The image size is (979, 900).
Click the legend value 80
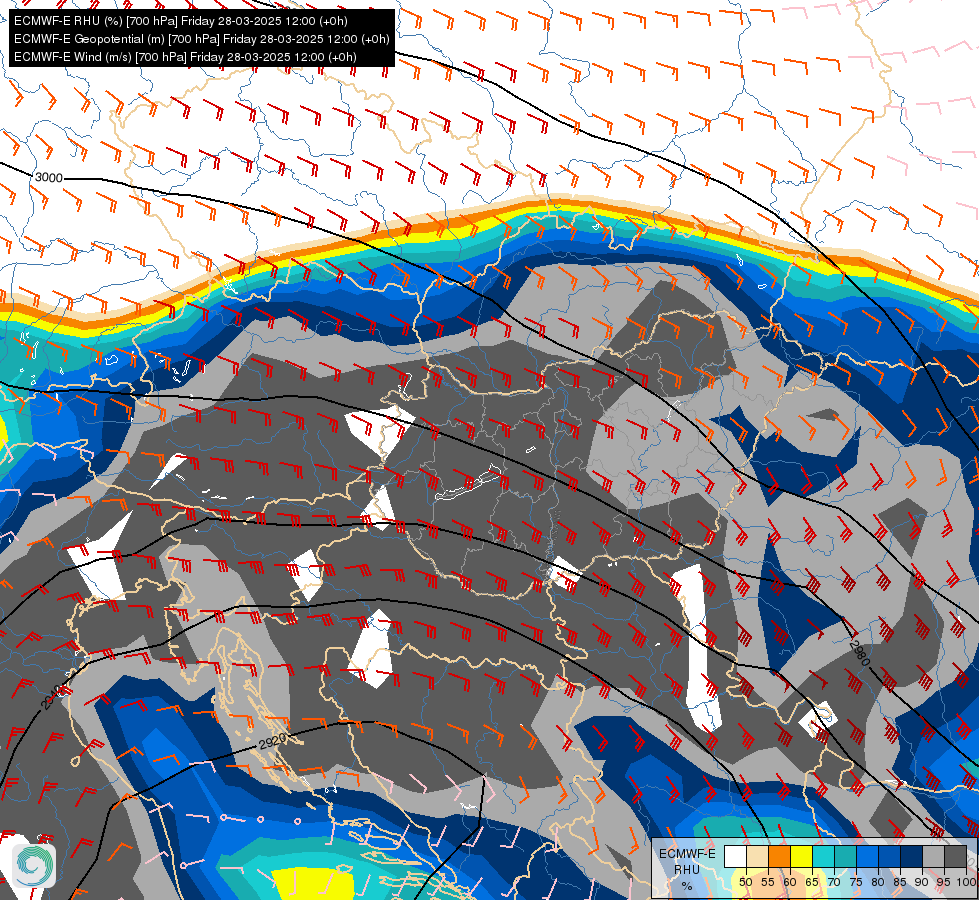(878, 882)
